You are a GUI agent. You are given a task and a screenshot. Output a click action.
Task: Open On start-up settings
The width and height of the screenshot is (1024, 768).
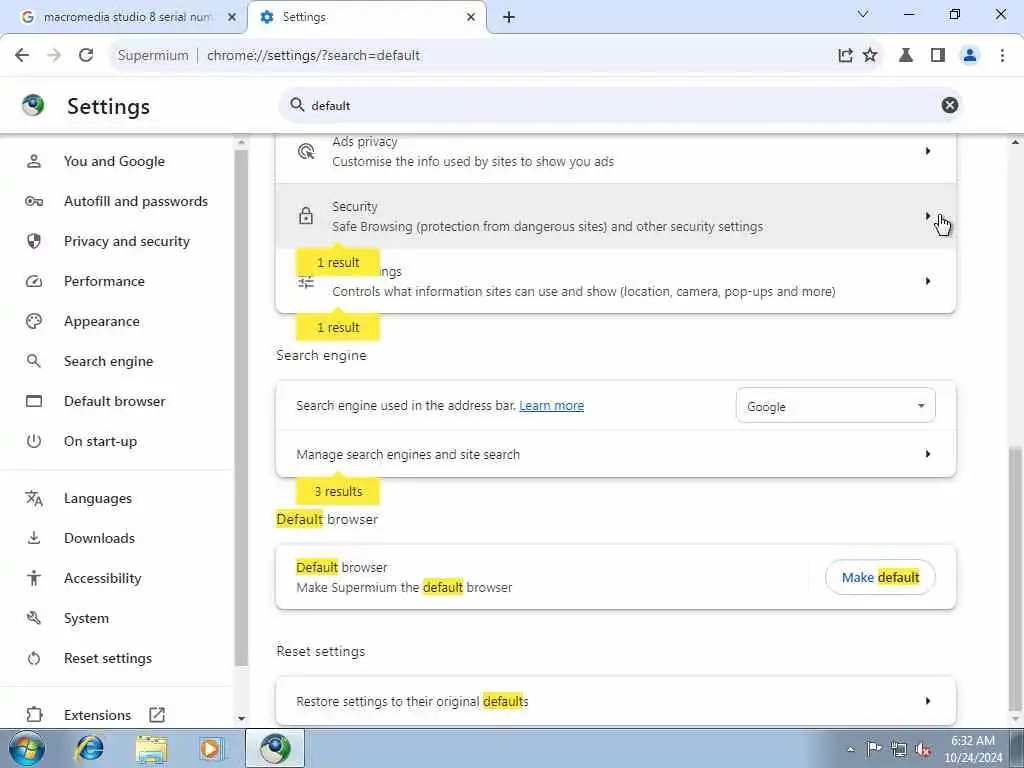coord(101,441)
